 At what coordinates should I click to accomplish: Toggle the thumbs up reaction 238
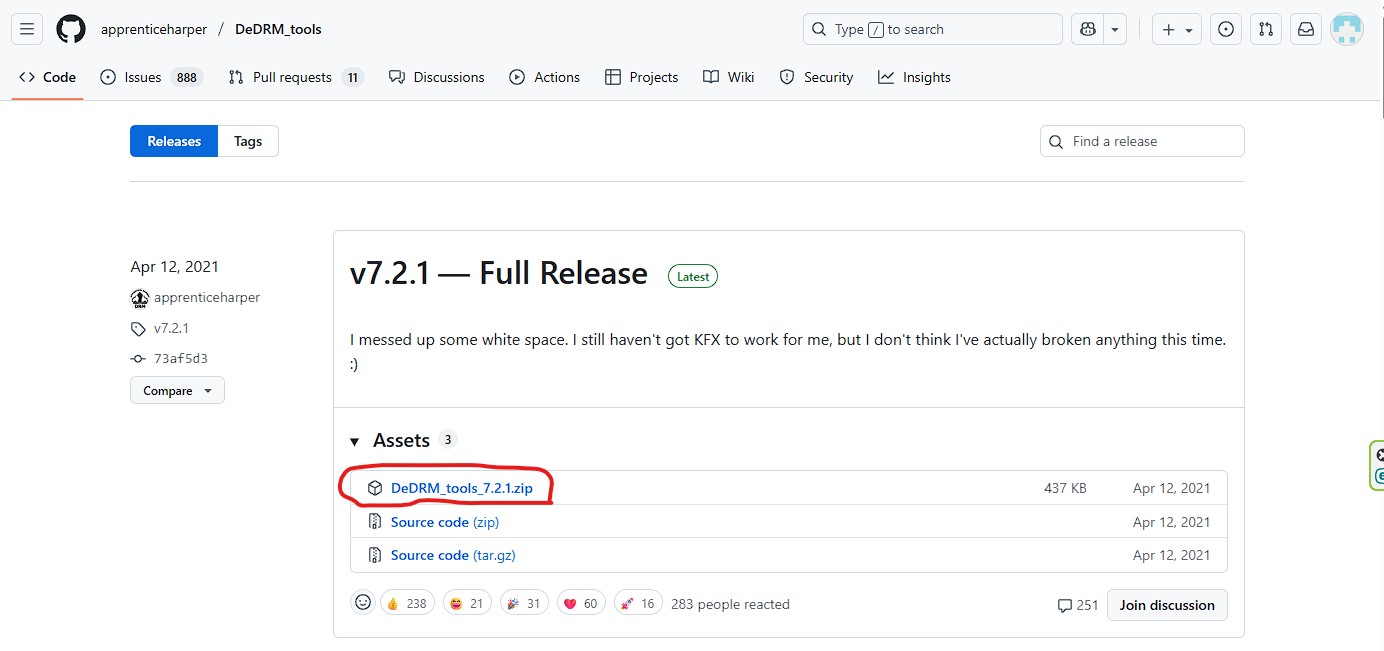tap(407, 603)
